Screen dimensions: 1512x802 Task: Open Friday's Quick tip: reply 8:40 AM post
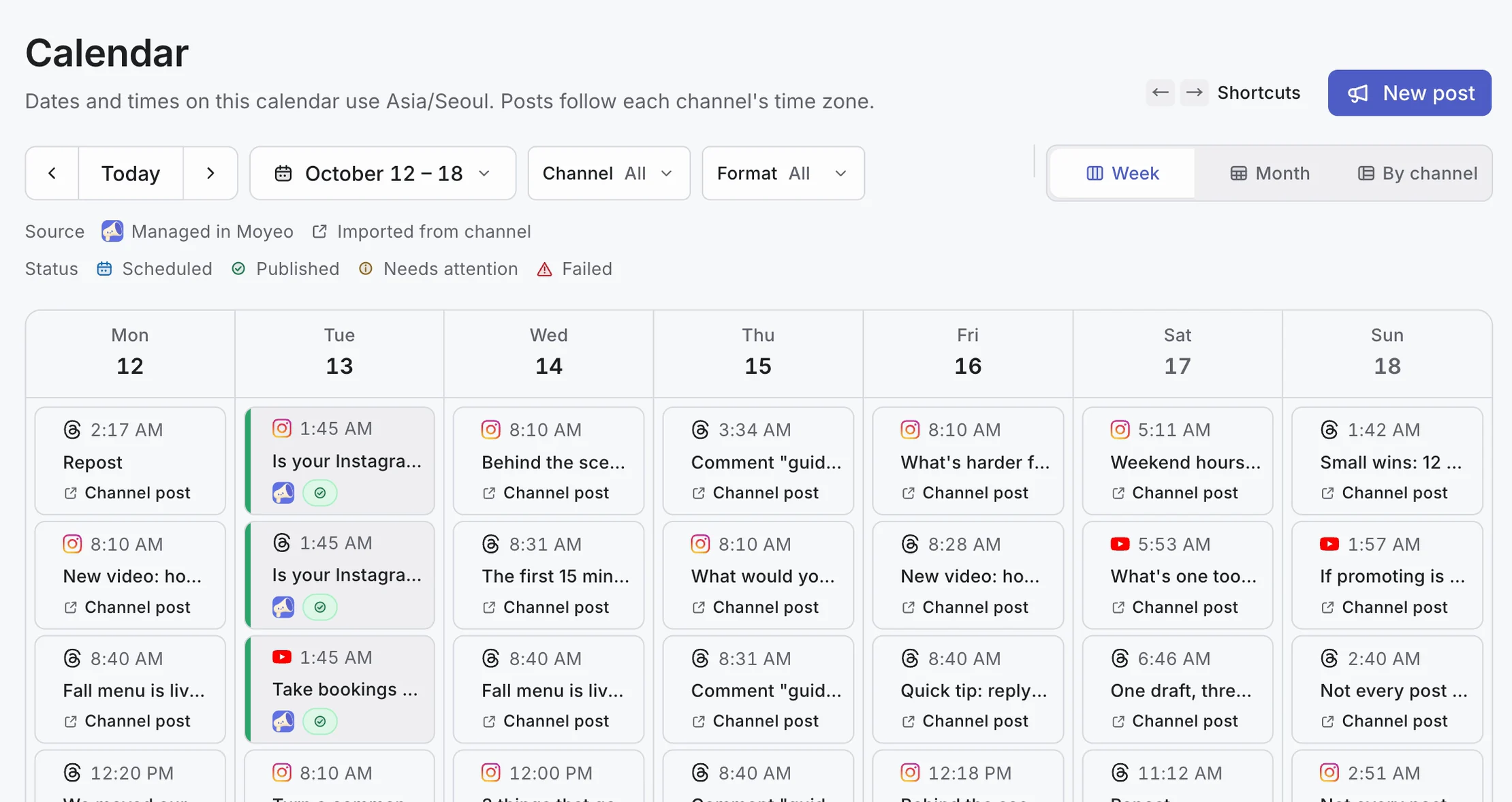click(x=968, y=689)
